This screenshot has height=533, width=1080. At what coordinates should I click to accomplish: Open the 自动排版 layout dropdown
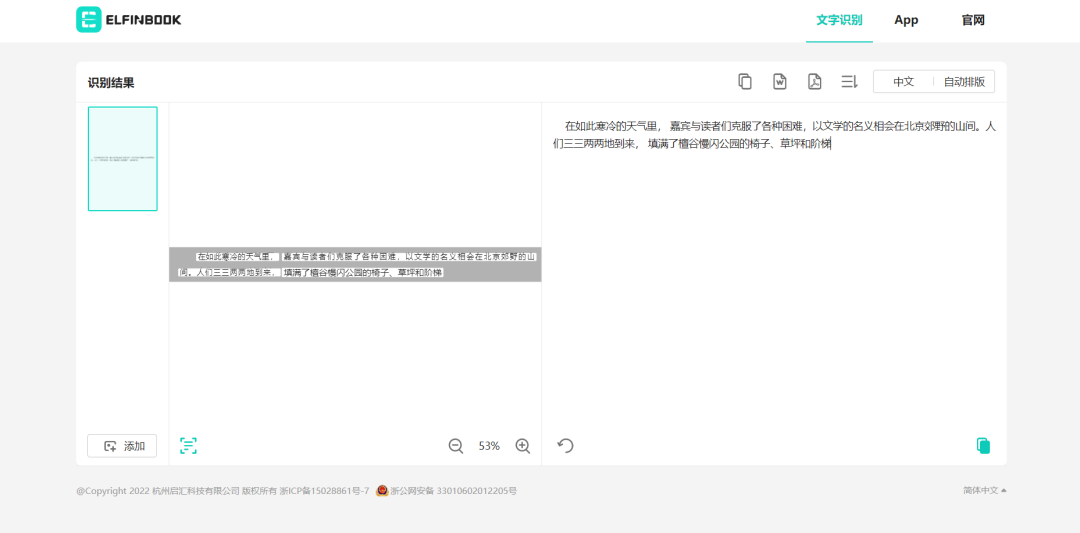[964, 81]
